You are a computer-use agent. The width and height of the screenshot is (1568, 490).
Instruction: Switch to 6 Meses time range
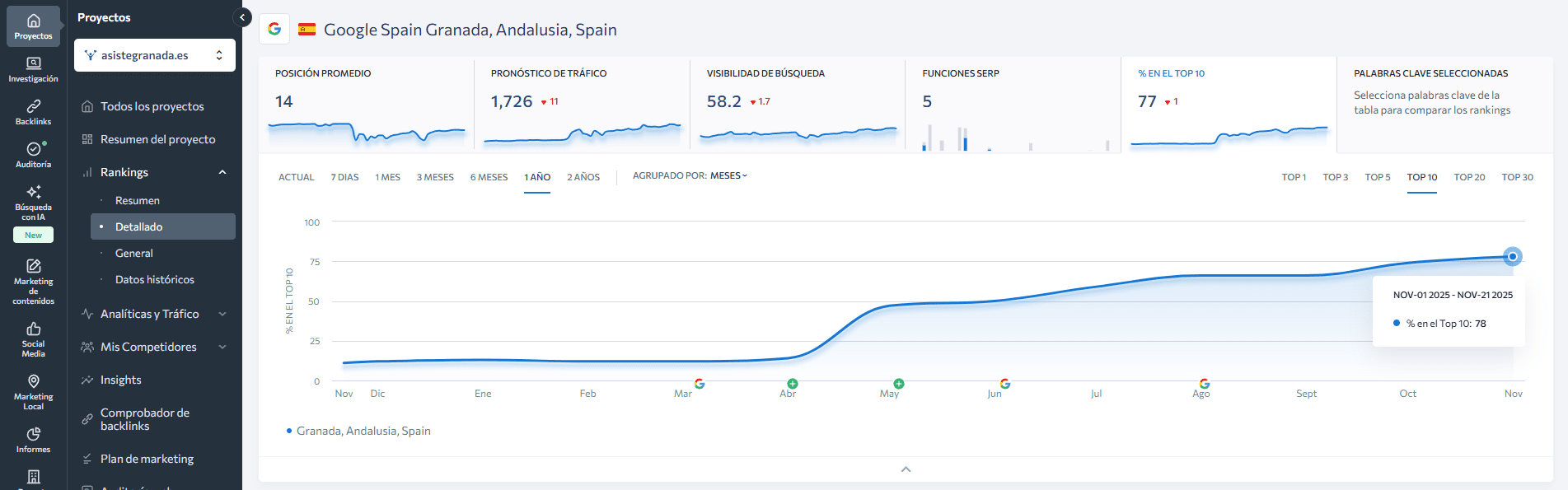[489, 177]
